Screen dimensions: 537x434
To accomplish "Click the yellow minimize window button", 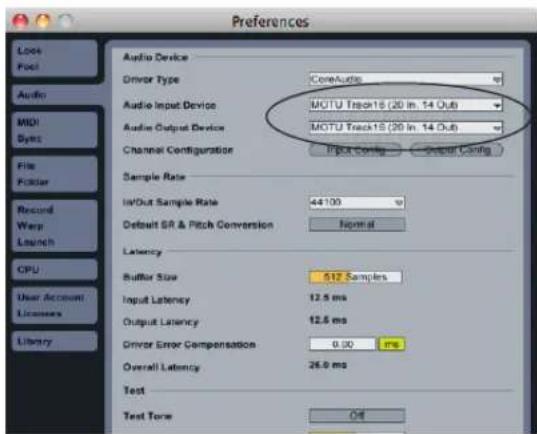I will pyautogui.click(x=43, y=21).
